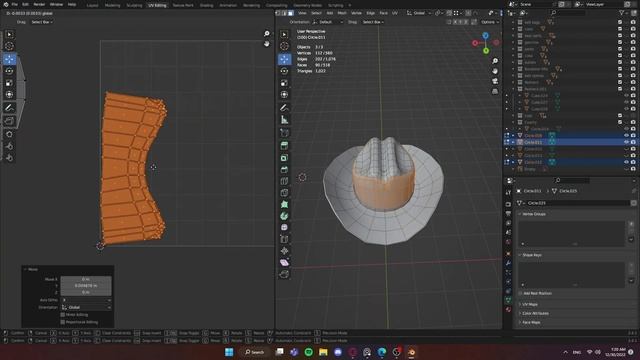640x360 pixels.
Task: Select the Rip Region tool
Action: point(284,274)
